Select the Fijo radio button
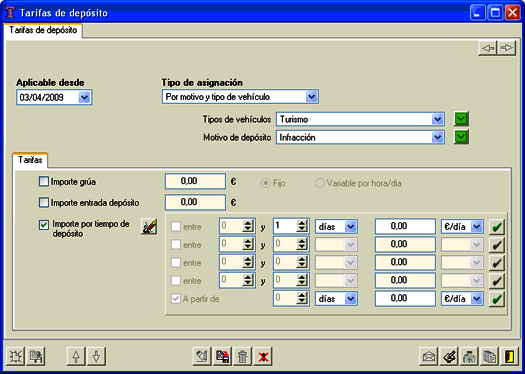The height and width of the screenshot is (374, 525). 266,183
